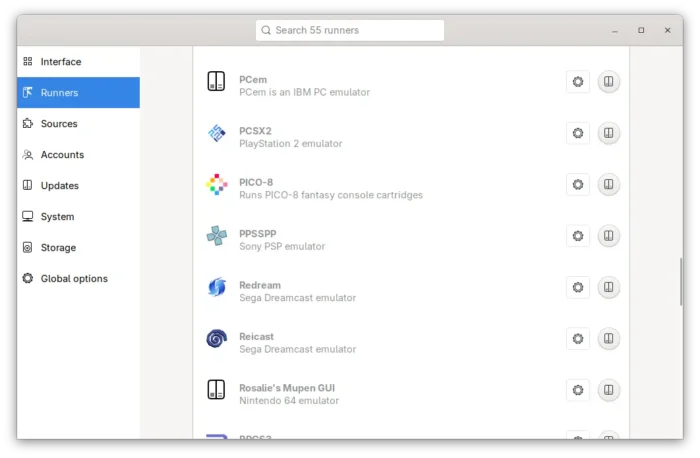
Task: Select the Redream runner name
Action: (x=260, y=285)
